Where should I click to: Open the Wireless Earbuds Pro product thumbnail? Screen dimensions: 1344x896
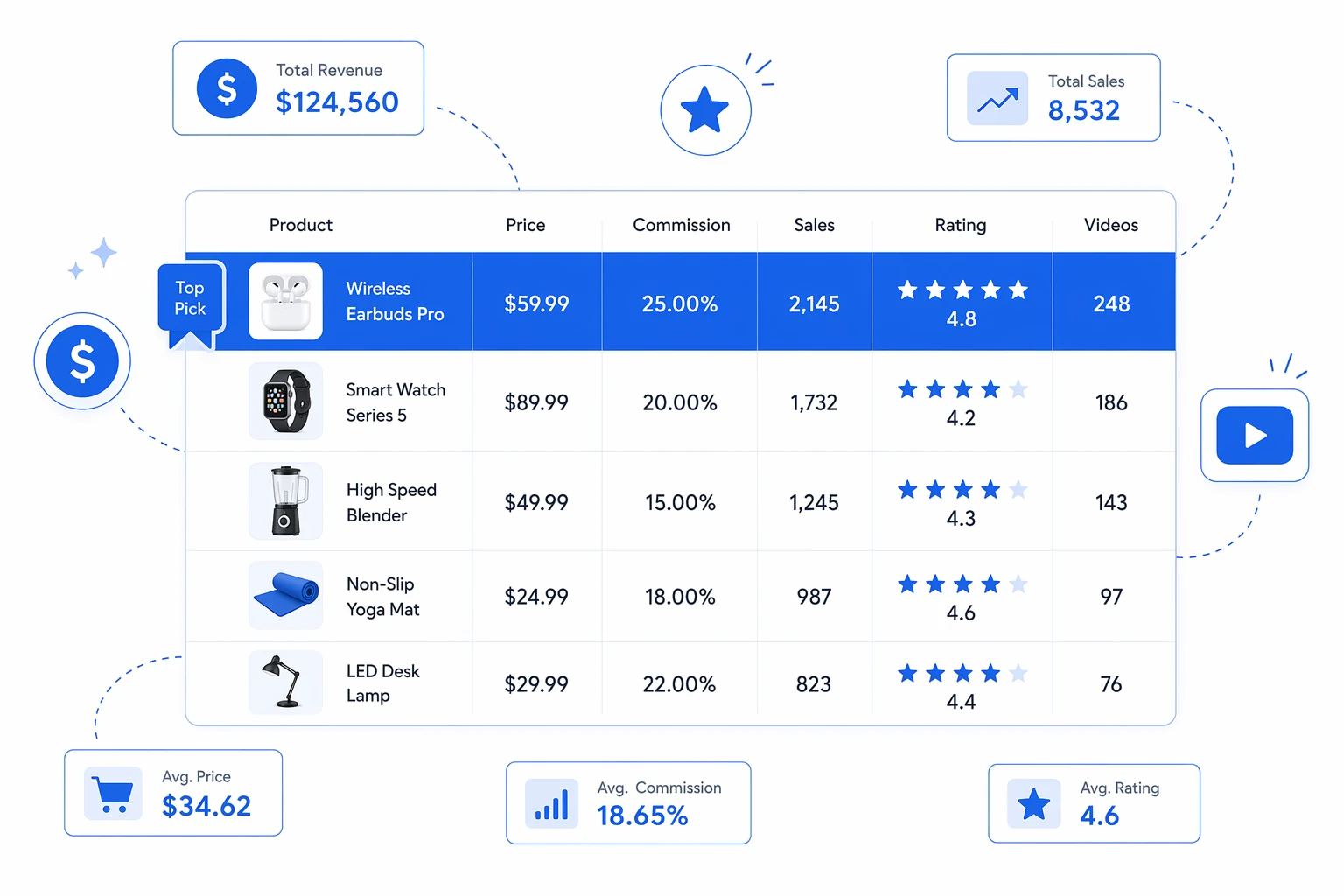pos(286,301)
